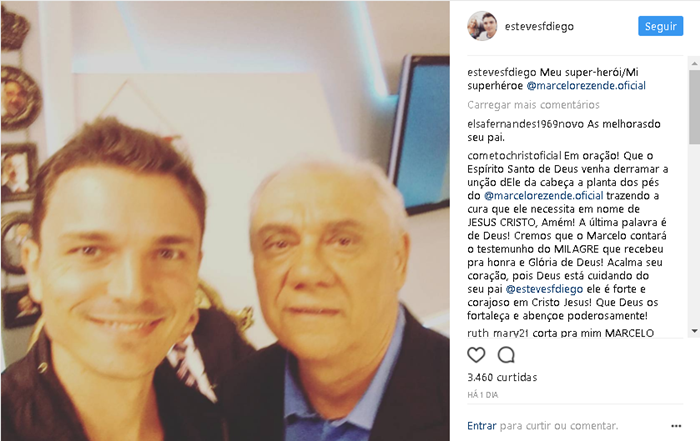
Task: Click the comments scrollbar down arrow
Action: (x=694, y=331)
